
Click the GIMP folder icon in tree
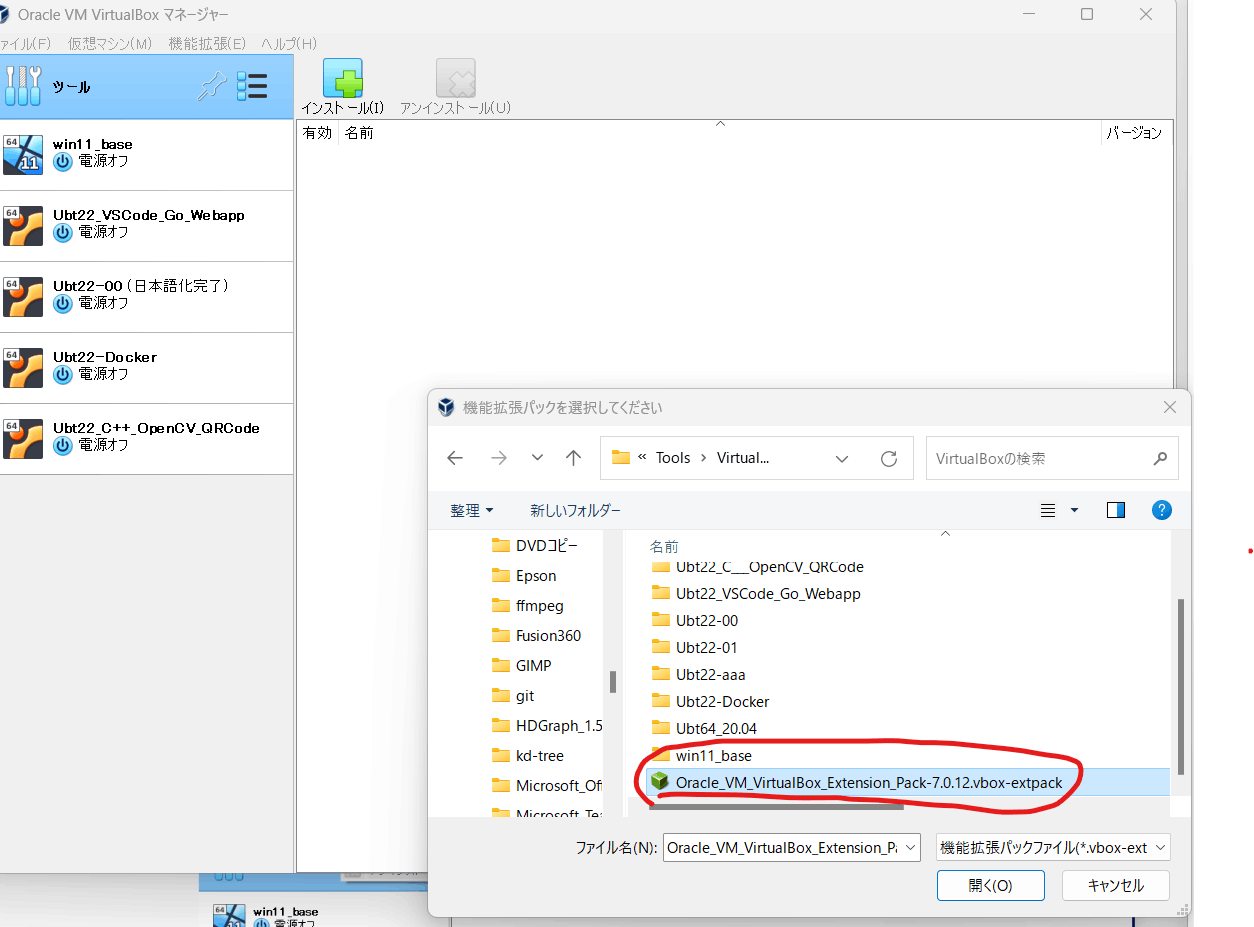(x=501, y=666)
